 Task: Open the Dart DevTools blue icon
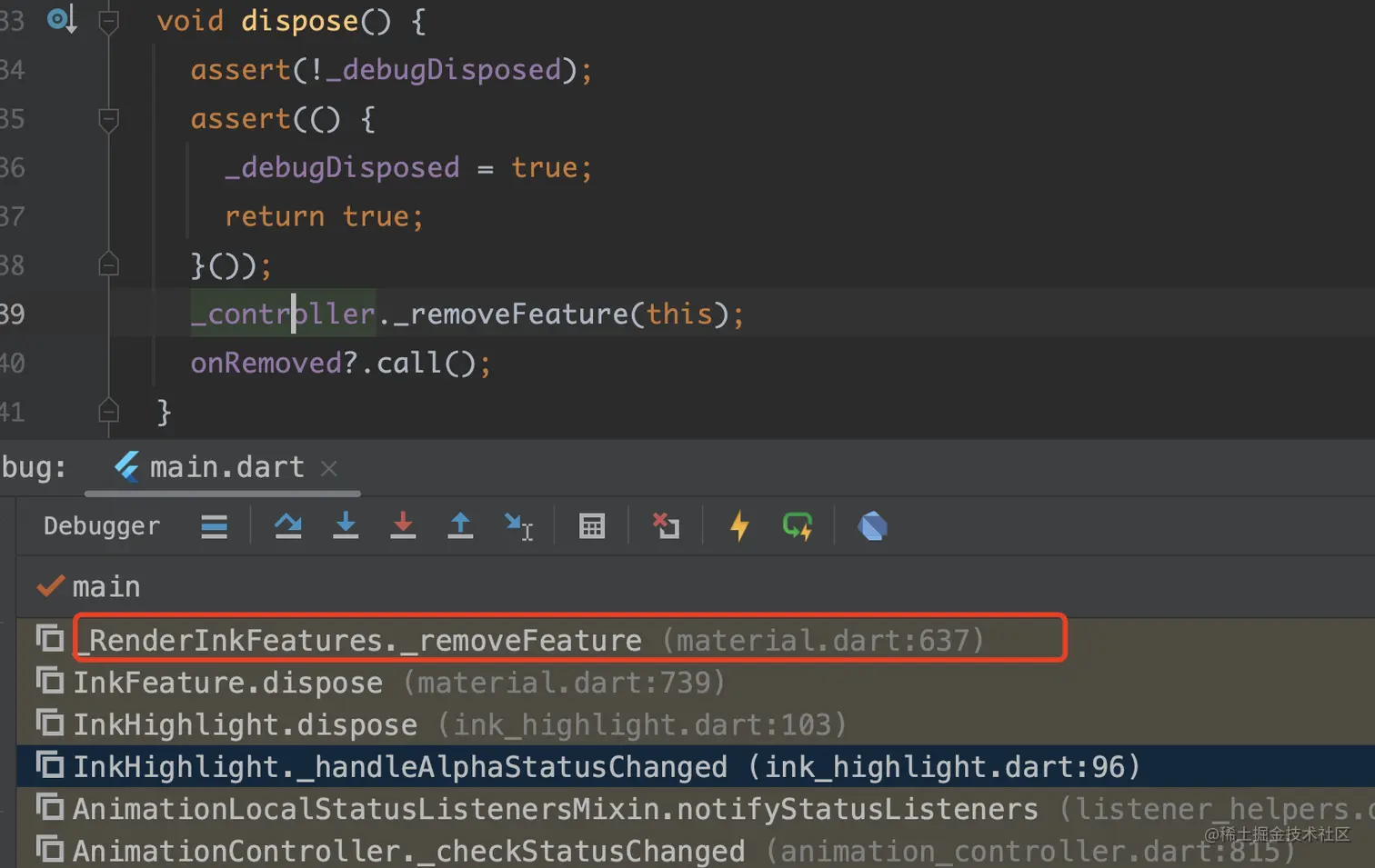(x=872, y=526)
